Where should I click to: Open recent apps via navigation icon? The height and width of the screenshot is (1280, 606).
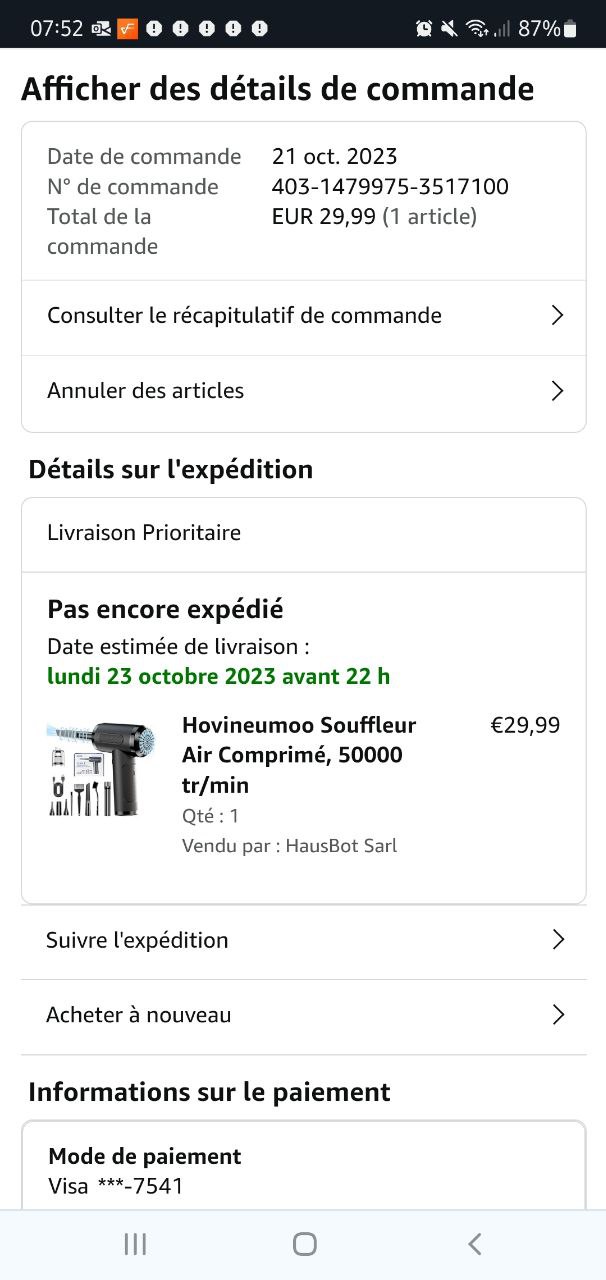pos(135,1243)
